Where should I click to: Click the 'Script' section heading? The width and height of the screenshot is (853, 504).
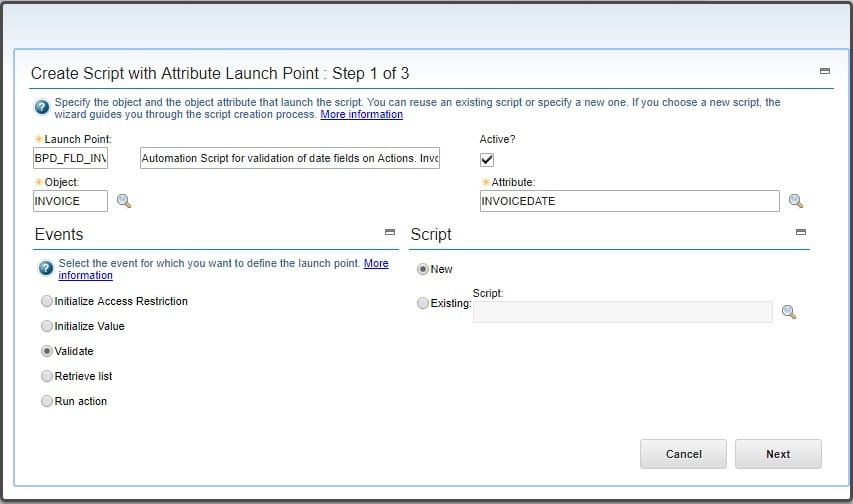431,235
